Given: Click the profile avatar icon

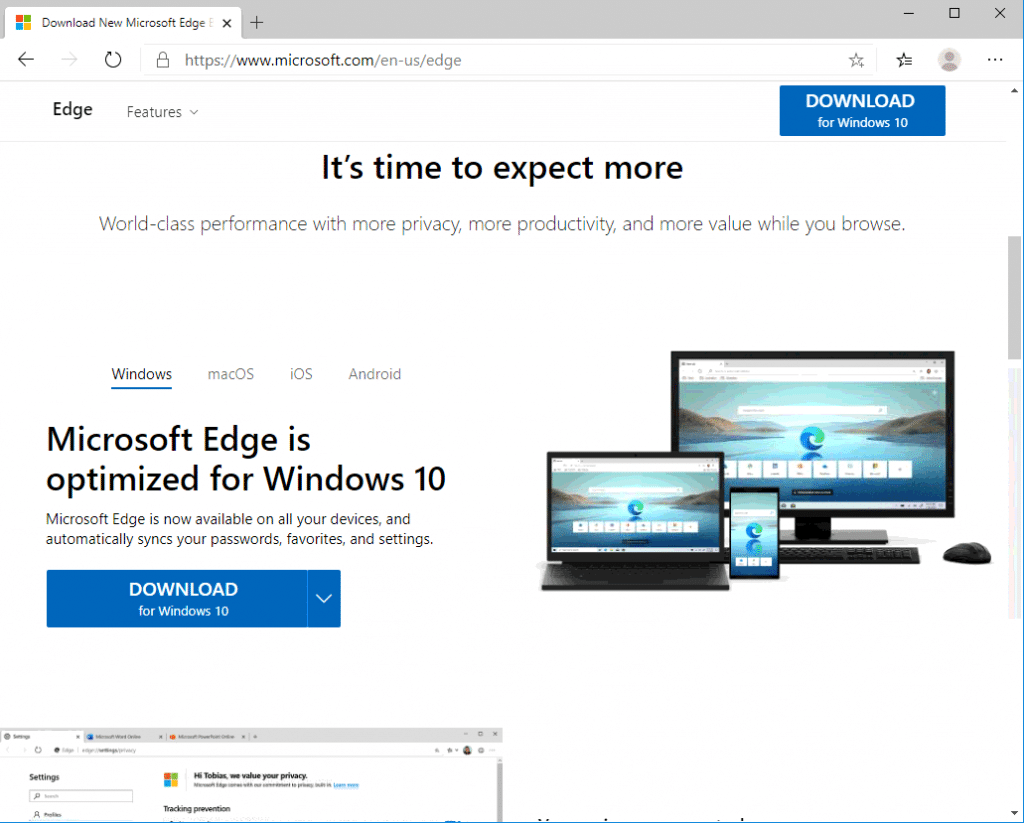Looking at the screenshot, I should 948,59.
